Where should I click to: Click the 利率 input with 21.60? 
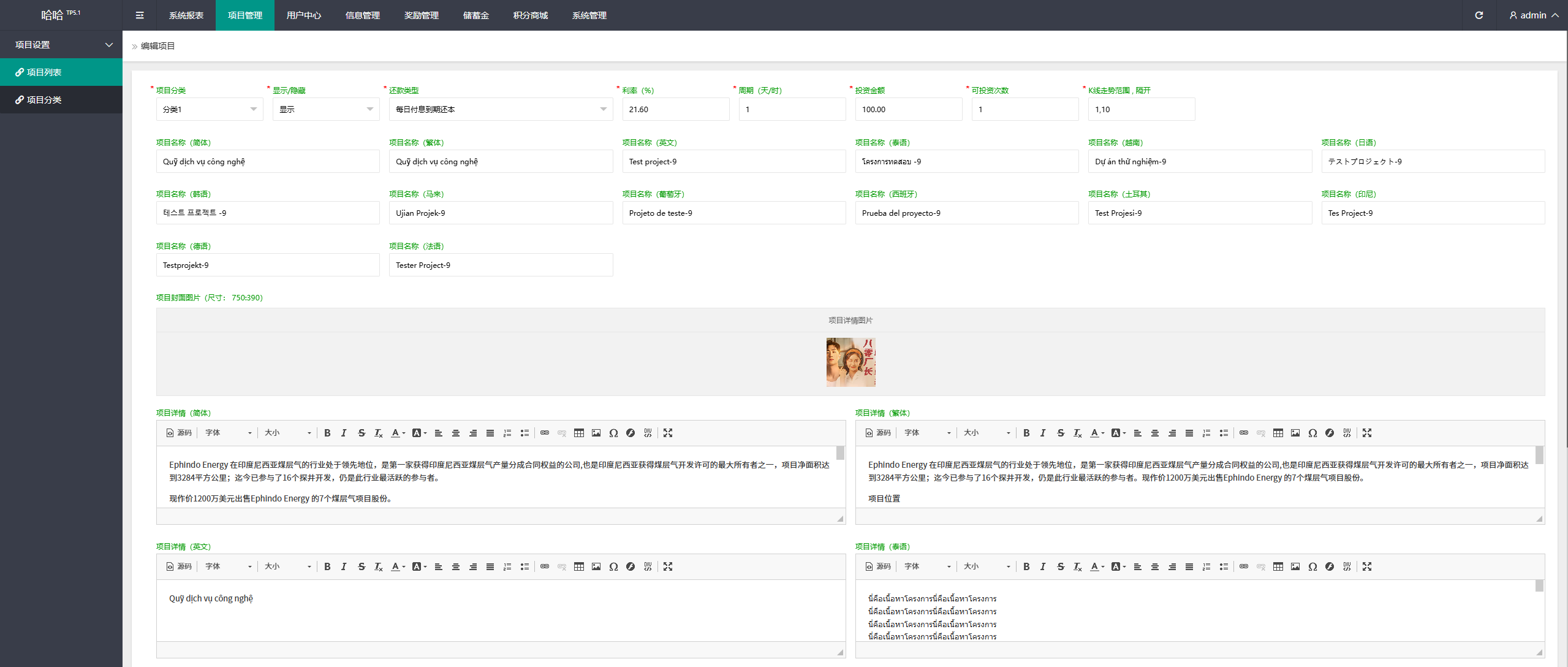click(x=676, y=109)
